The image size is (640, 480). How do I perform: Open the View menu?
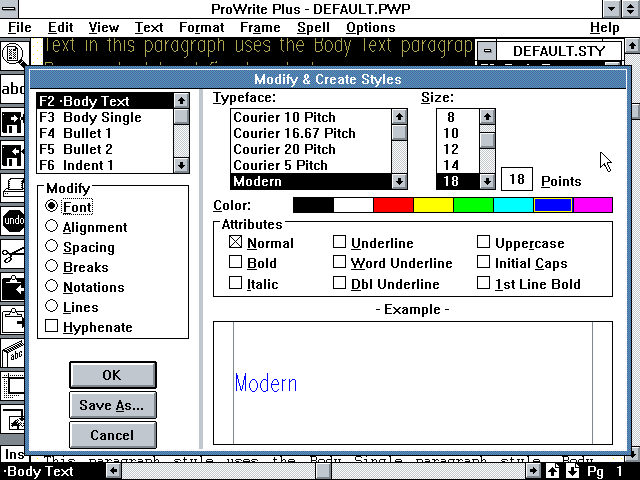104,27
